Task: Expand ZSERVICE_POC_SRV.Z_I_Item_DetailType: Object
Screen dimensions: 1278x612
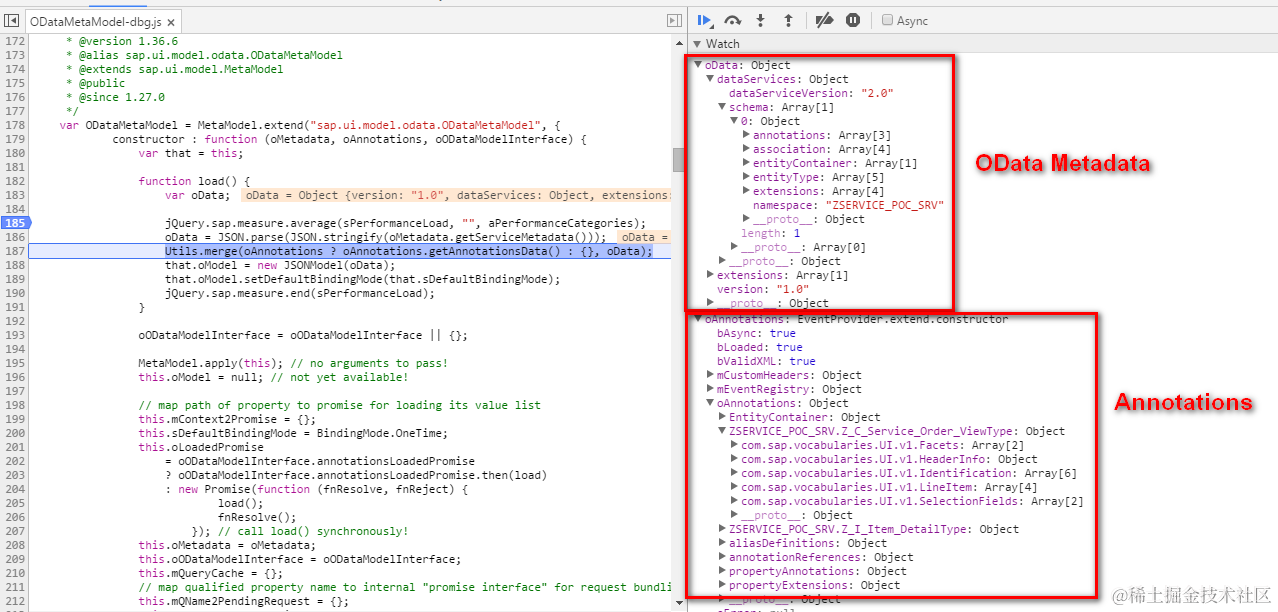Action: pos(722,529)
